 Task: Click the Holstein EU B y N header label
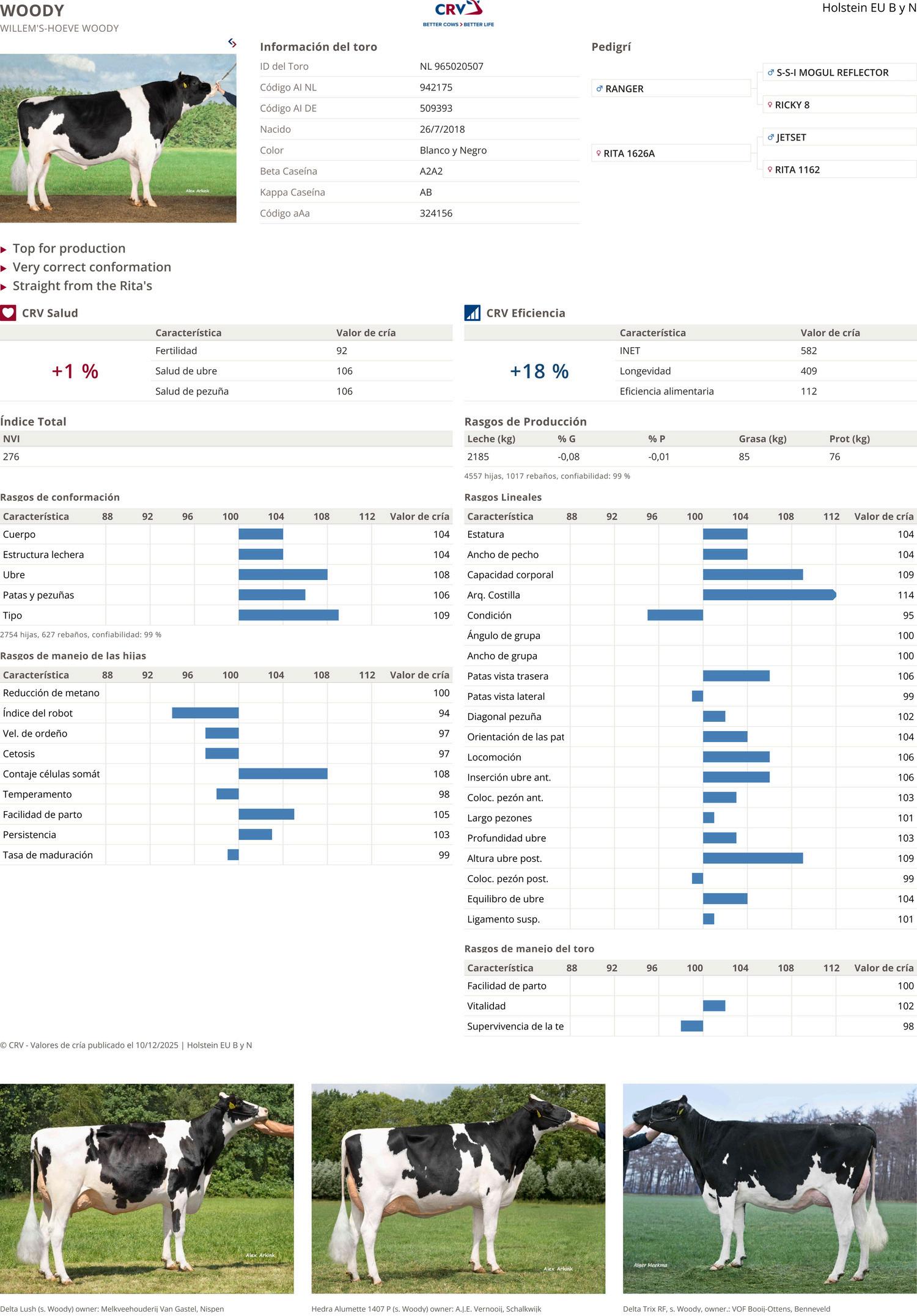pos(869,8)
